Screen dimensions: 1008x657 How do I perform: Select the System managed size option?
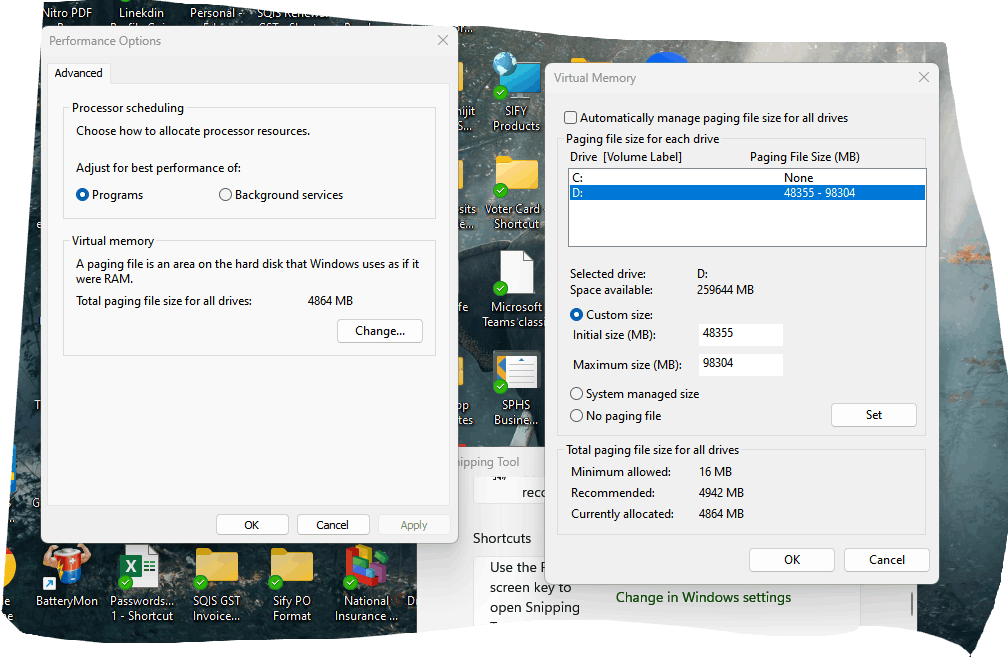[576, 394]
